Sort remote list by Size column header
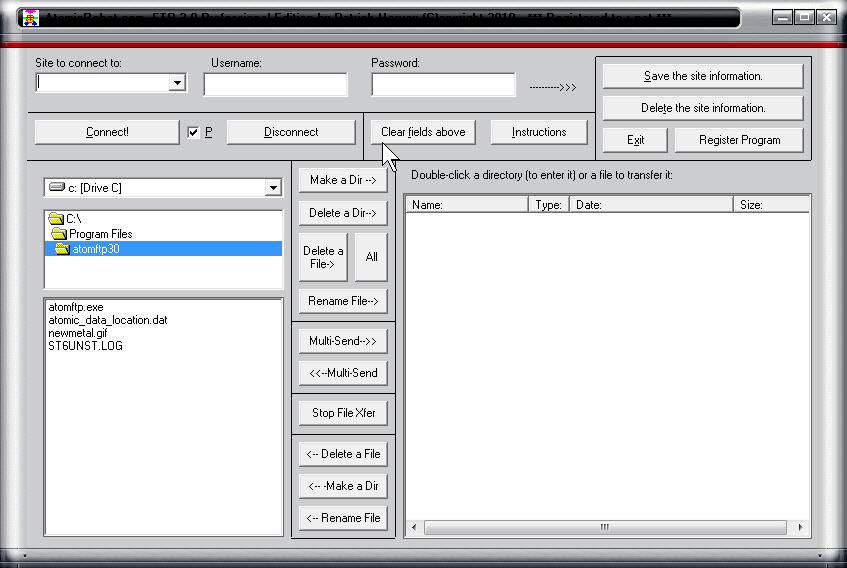This screenshot has height=568, width=847. click(771, 205)
